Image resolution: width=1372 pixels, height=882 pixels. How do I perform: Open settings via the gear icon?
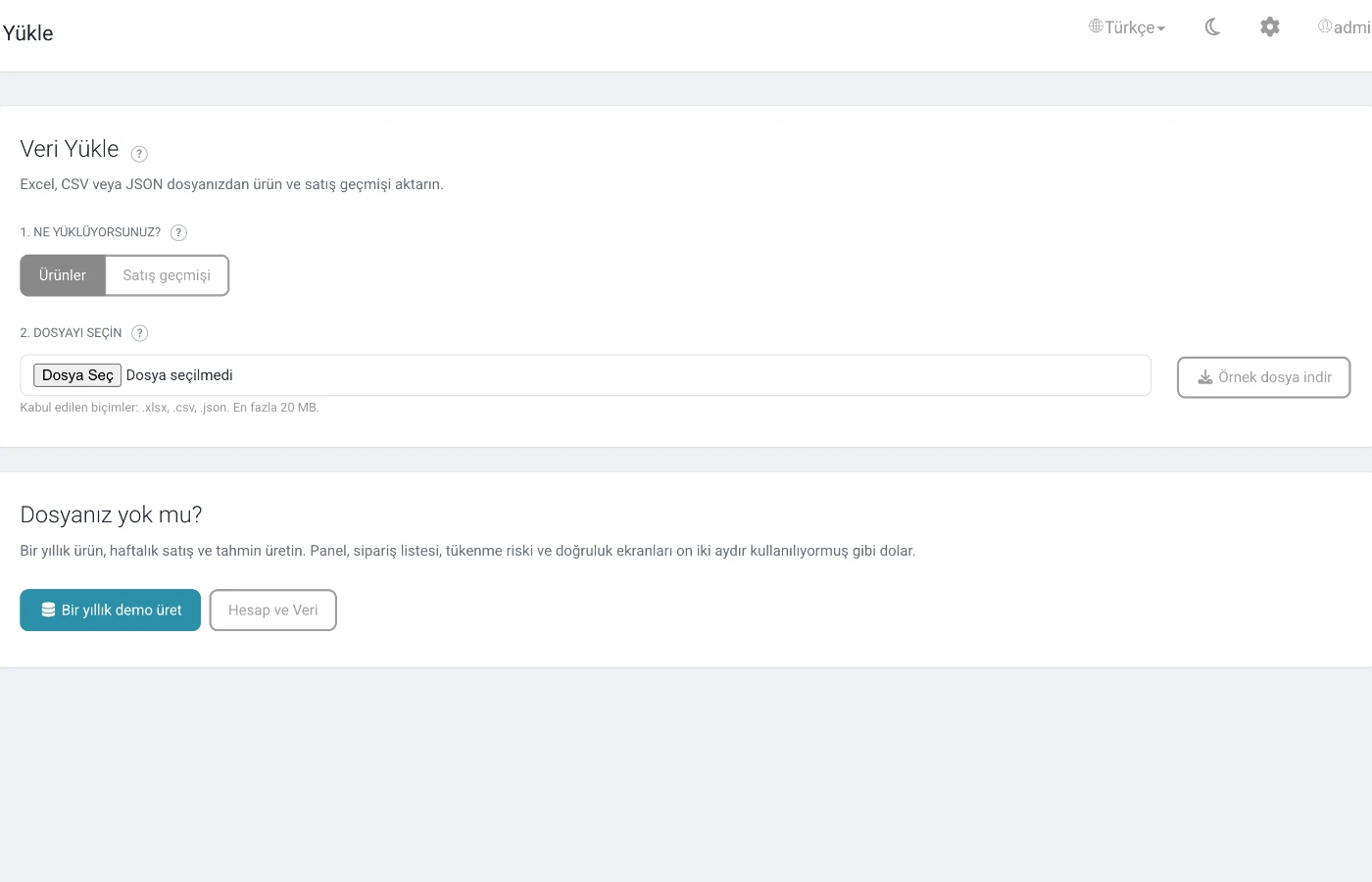coord(1270,27)
